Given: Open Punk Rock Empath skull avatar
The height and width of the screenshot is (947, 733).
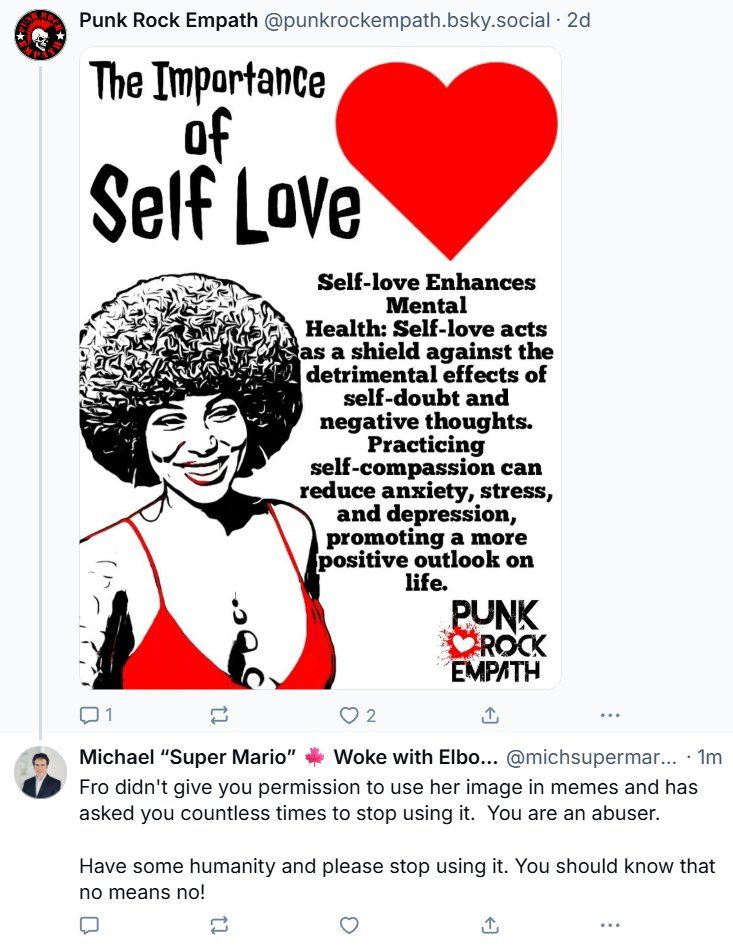Looking at the screenshot, I should 40,34.
